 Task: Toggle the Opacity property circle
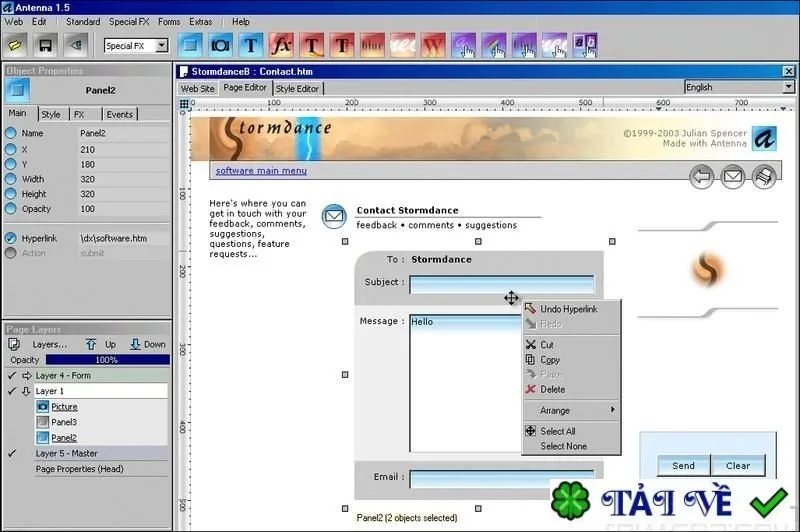coord(11,209)
